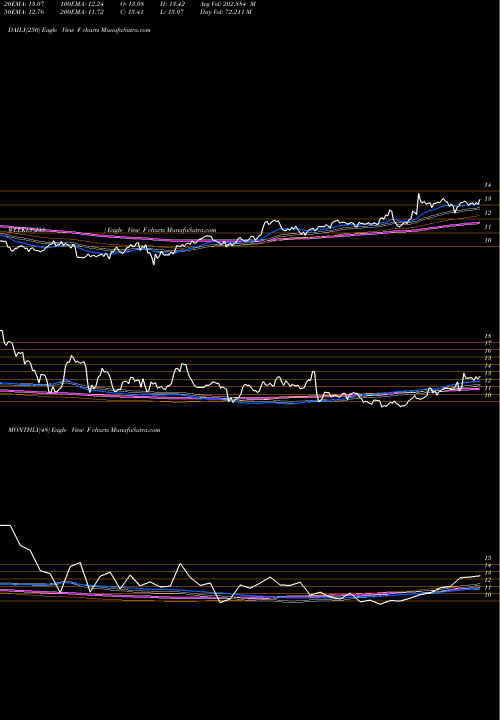Select the low price 'L:' readout
The width and height of the screenshot is (500, 720).
(x=174, y=12)
